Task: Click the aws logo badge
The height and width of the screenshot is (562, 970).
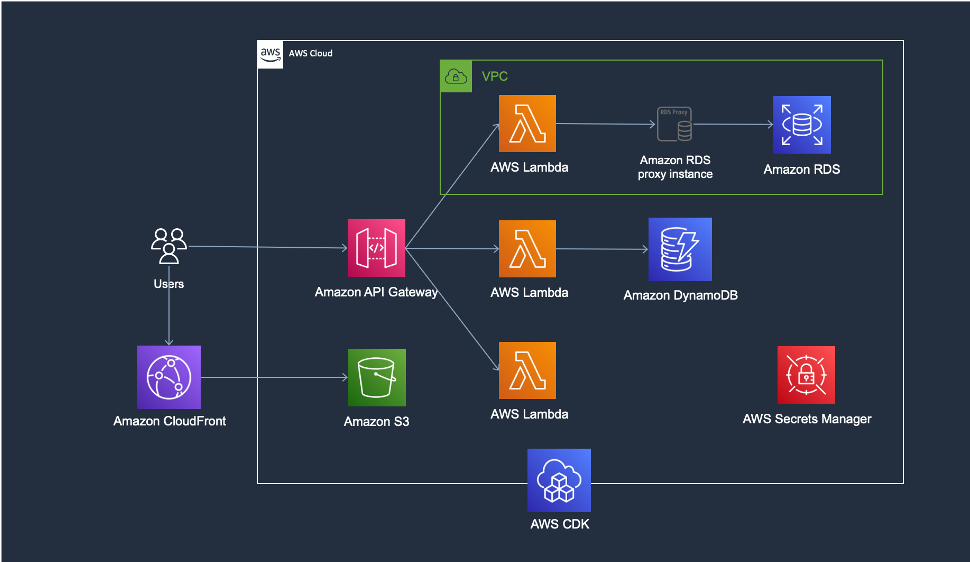Action: pyautogui.click(x=270, y=54)
